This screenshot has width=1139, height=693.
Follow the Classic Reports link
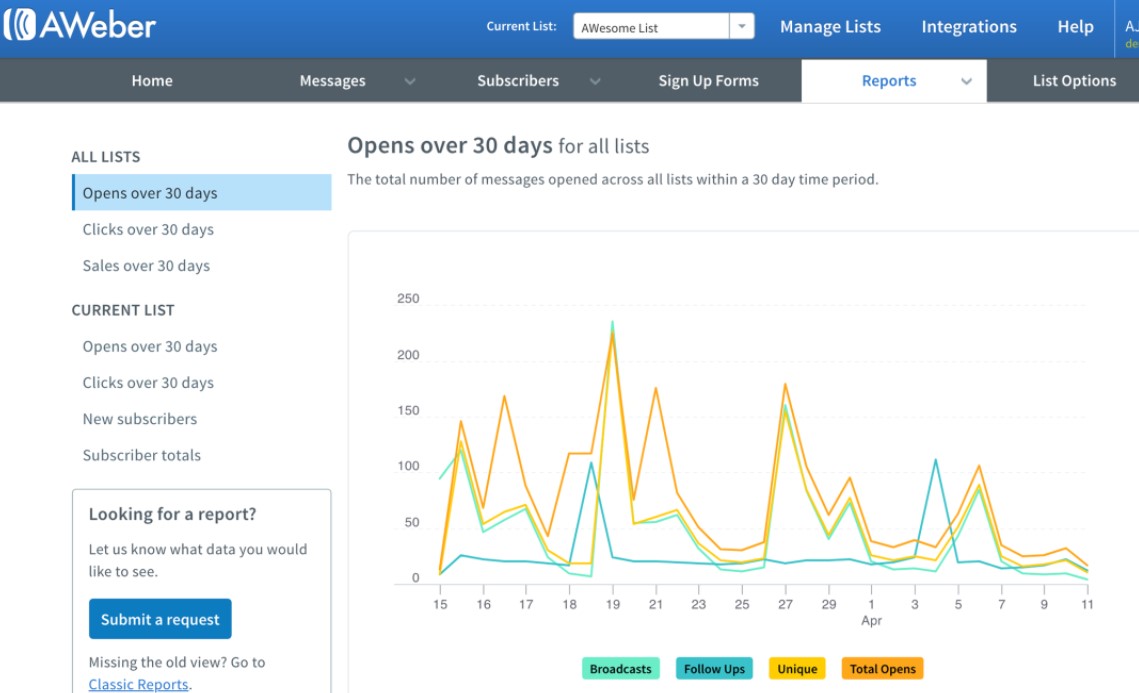coord(138,684)
